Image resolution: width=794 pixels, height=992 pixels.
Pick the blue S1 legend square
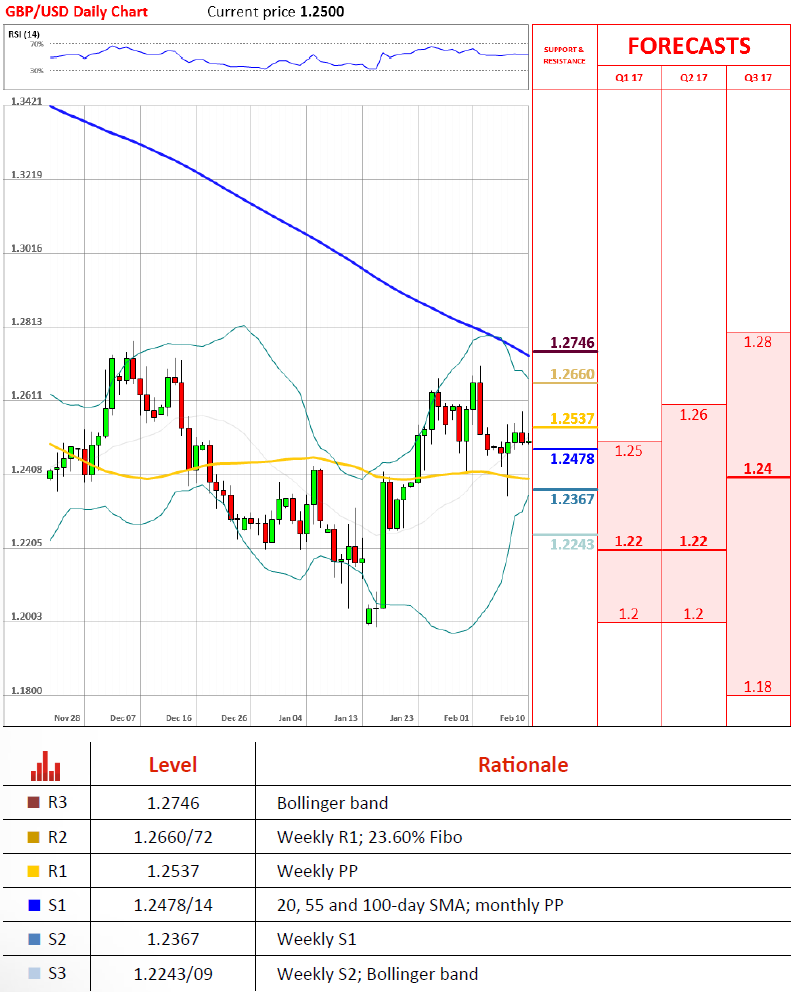click(x=35, y=906)
